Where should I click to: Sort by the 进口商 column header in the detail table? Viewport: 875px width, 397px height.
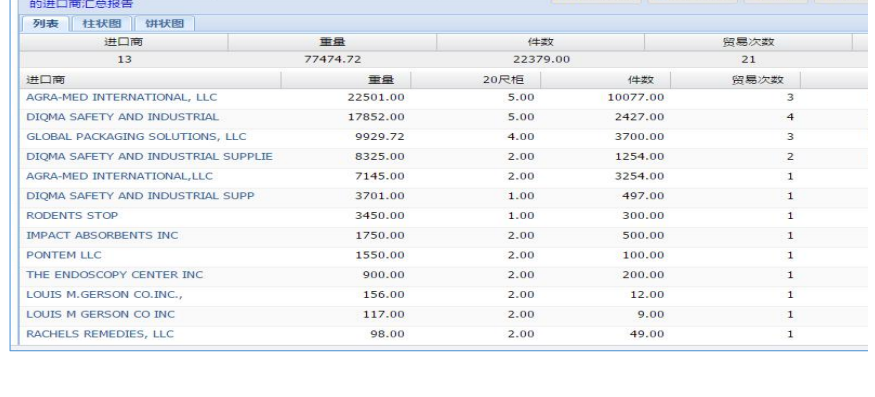(x=150, y=80)
